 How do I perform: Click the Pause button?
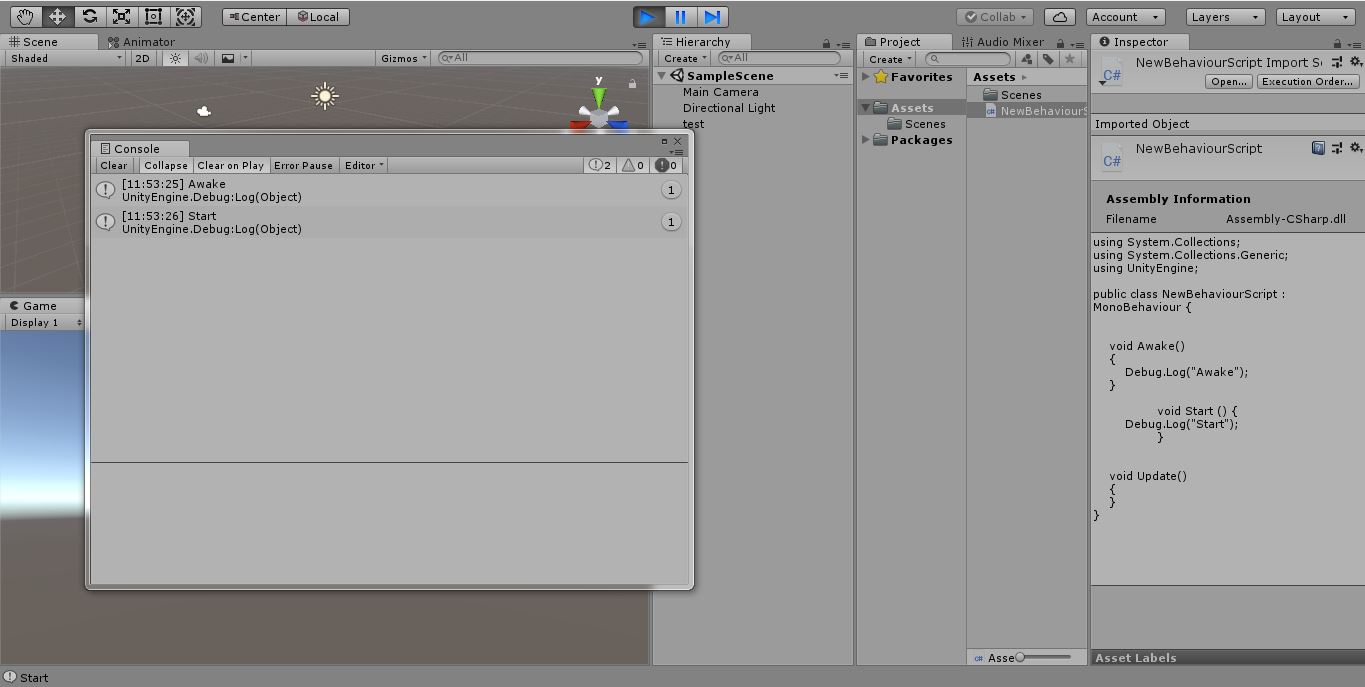click(680, 17)
